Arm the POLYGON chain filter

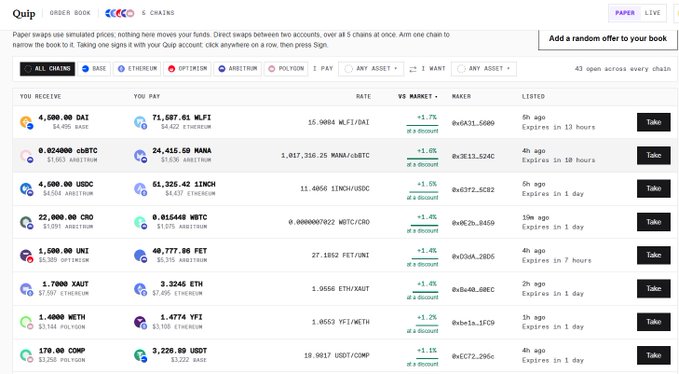pos(286,69)
